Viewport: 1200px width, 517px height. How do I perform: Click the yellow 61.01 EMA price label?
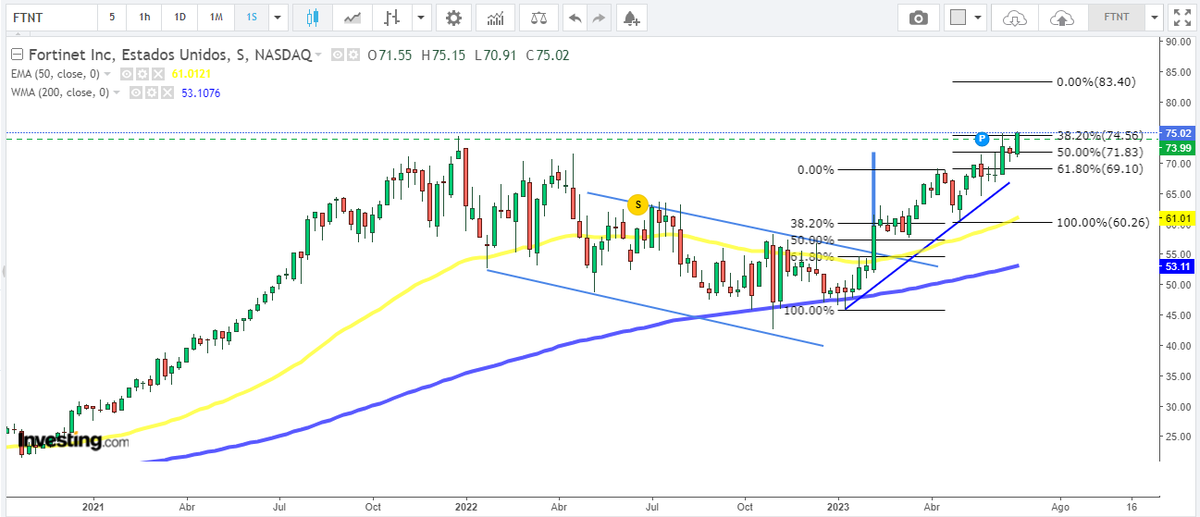pyautogui.click(x=1178, y=218)
